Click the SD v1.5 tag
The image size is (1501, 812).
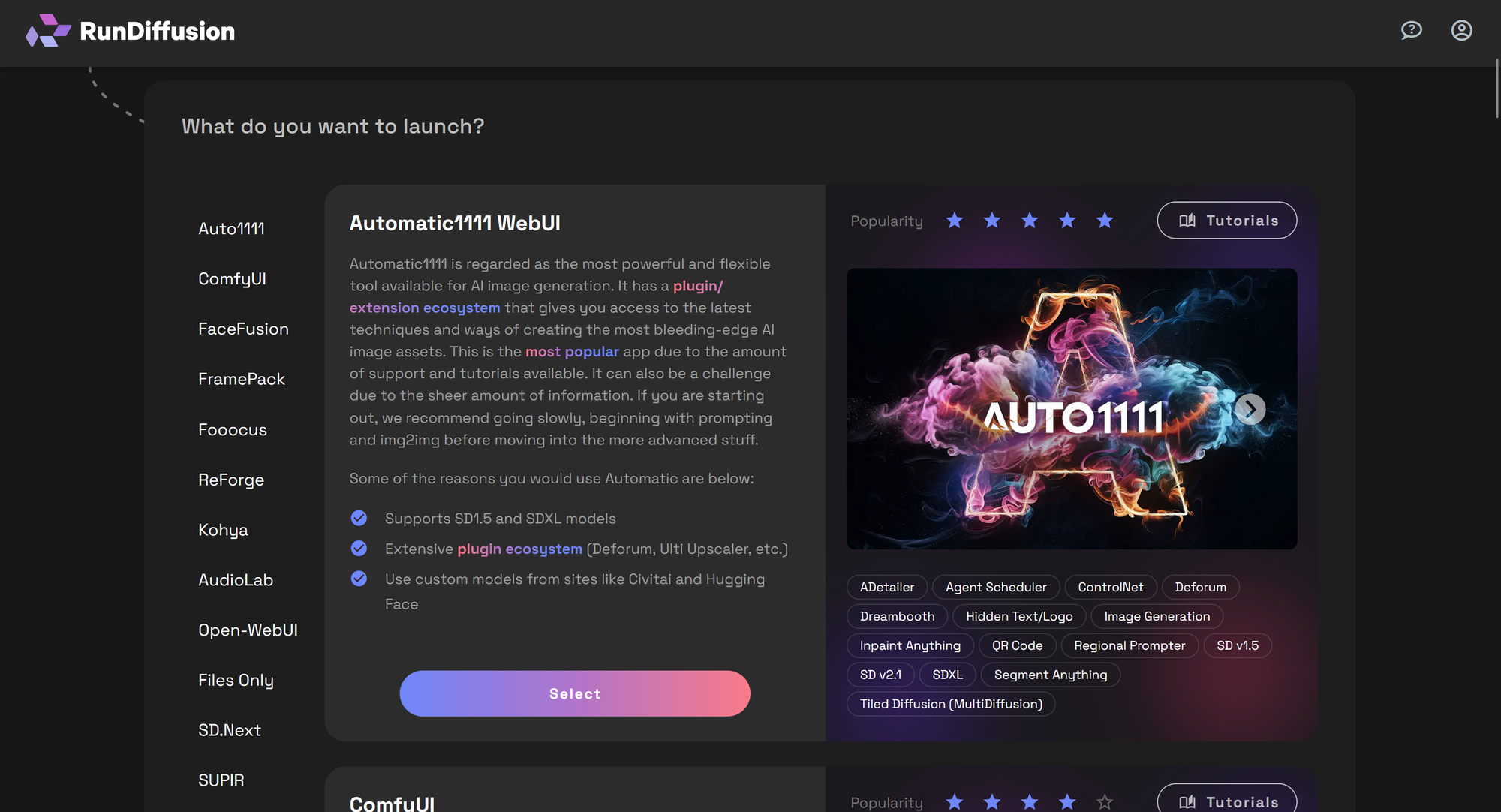(1238, 645)
